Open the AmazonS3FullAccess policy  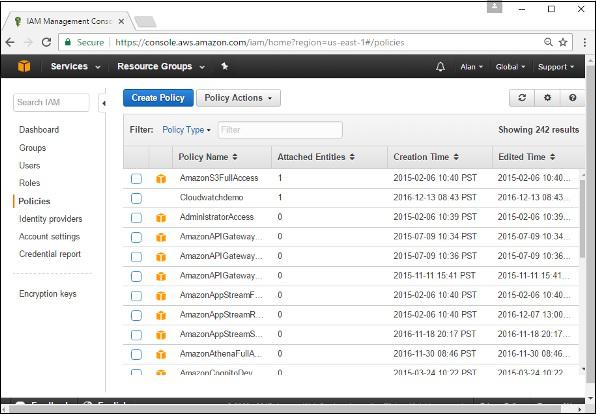tap(219, 178)
